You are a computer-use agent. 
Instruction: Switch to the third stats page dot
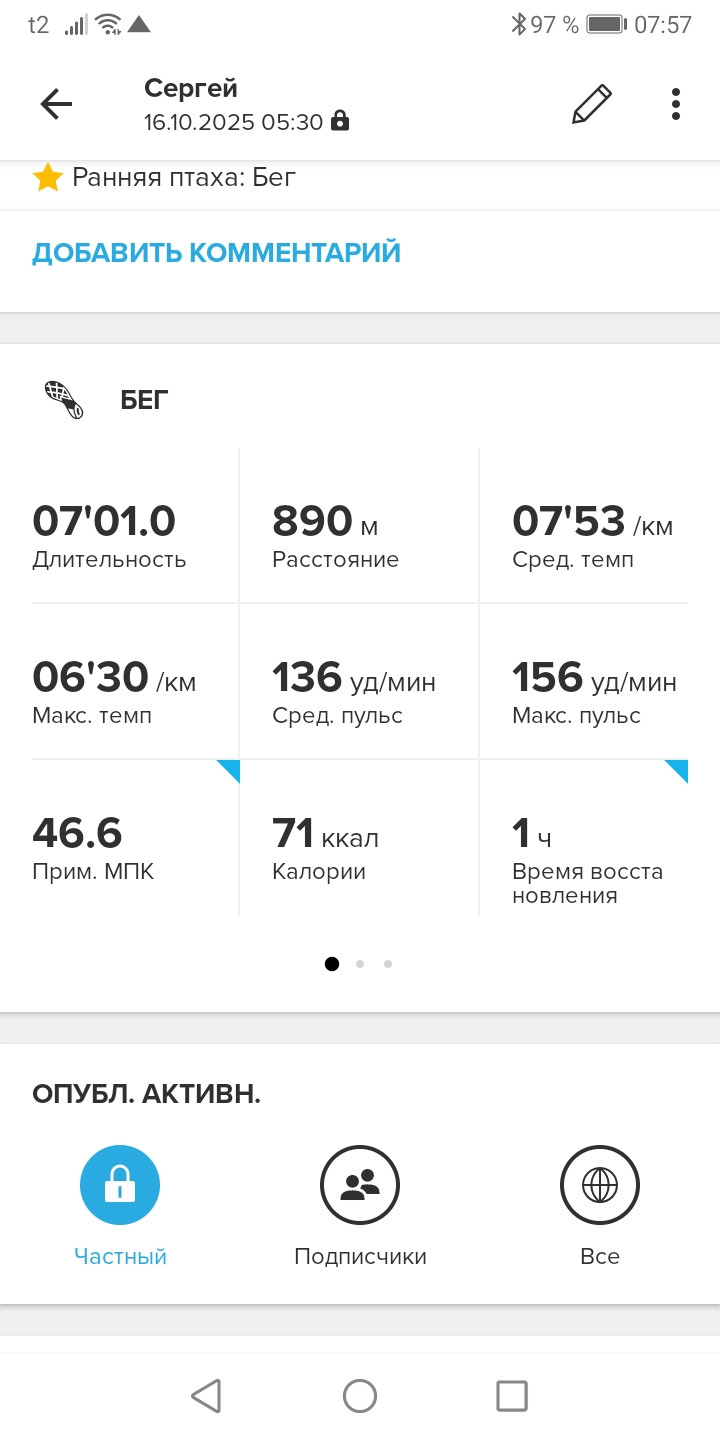388,964
